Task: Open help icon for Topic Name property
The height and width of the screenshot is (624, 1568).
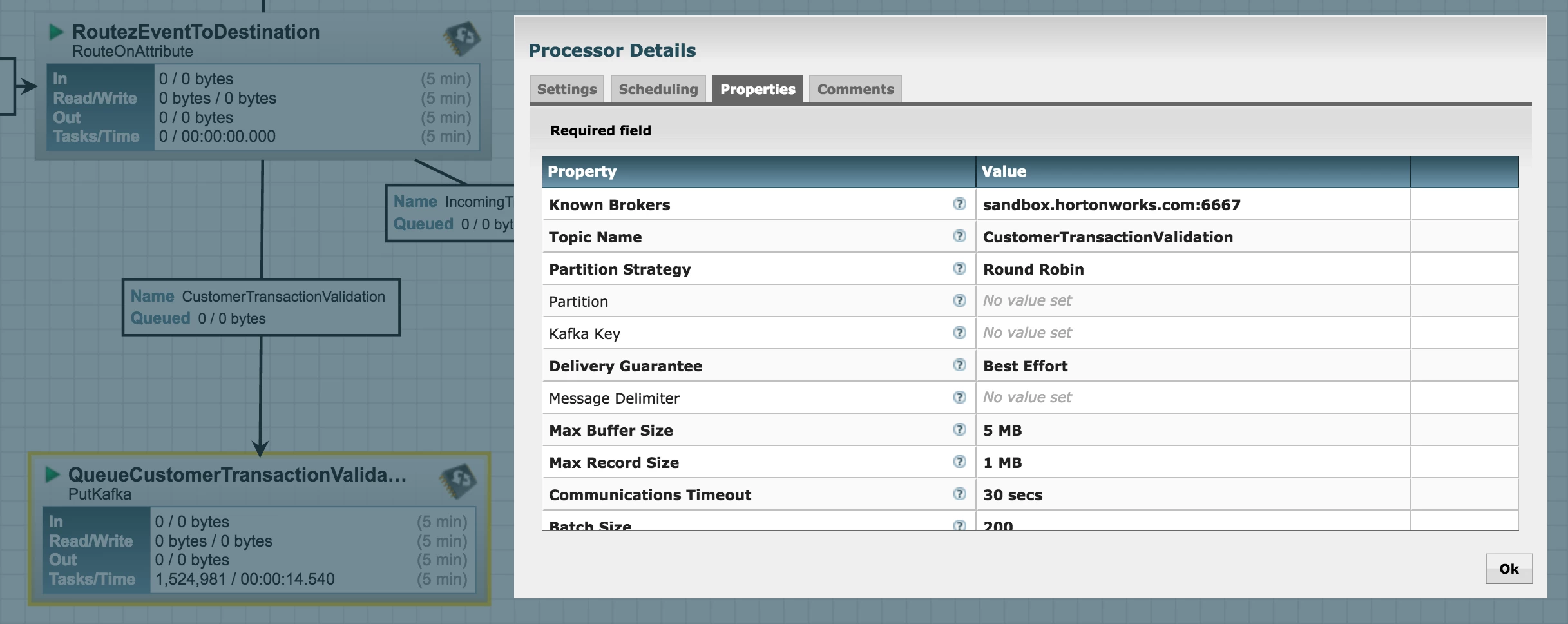Action: 959,236
